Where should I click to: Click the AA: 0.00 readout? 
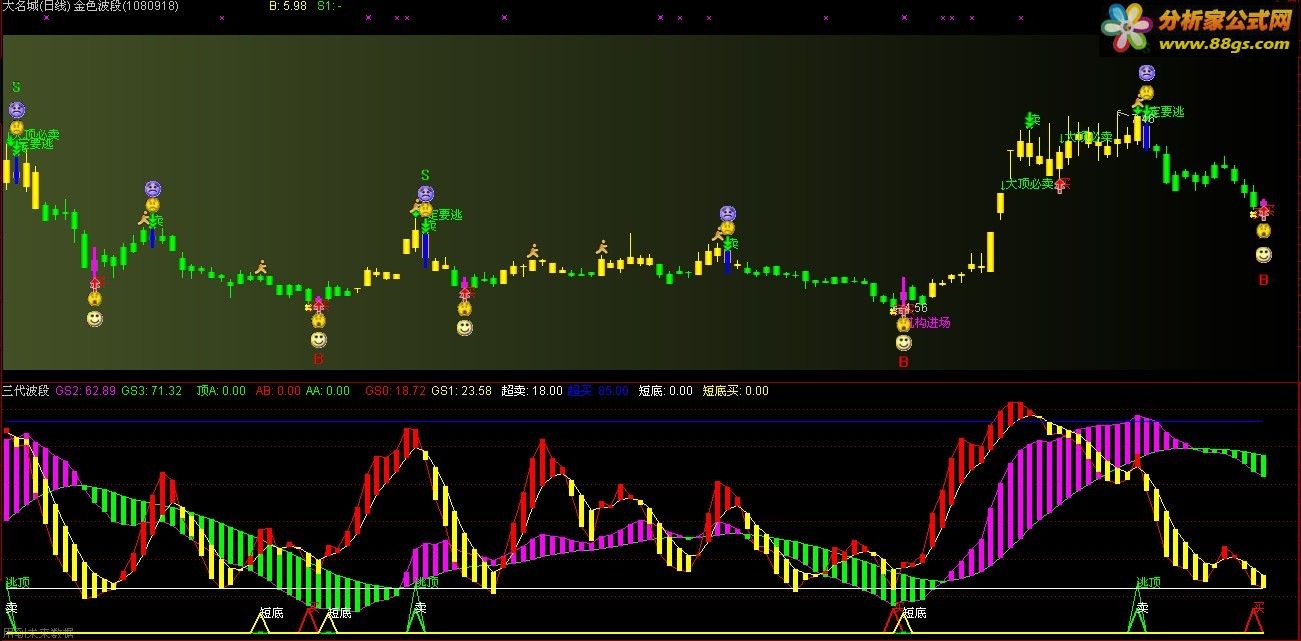pyautogui.click(x=328, y=391)
